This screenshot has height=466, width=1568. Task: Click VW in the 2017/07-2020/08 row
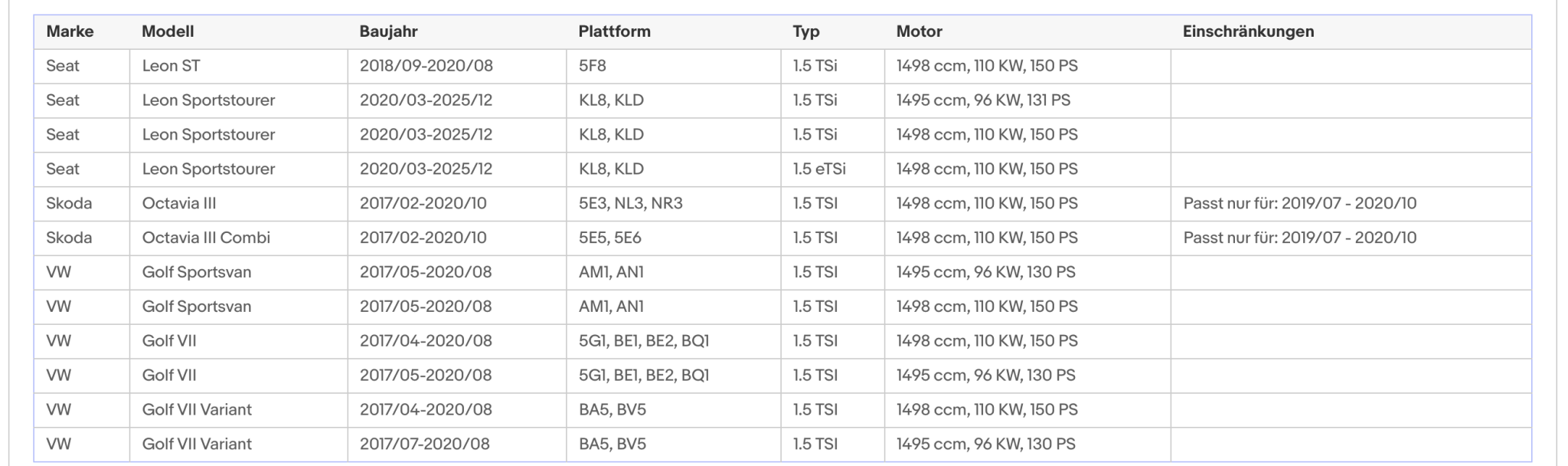coord(82,444)
